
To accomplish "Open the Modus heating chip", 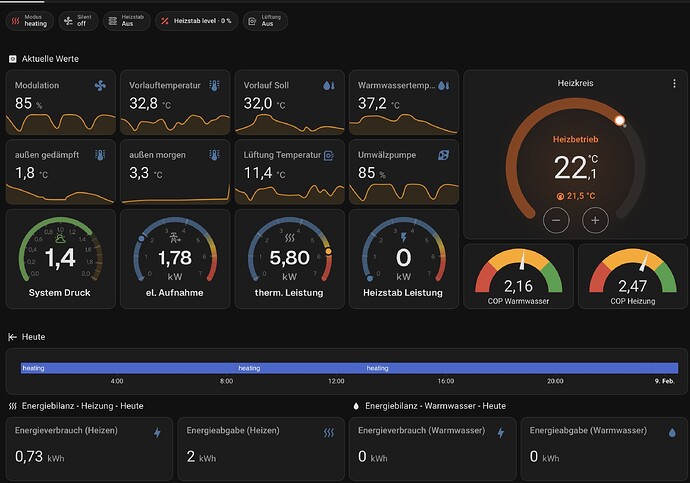I will pyautogui.click(x=29, y=21).
